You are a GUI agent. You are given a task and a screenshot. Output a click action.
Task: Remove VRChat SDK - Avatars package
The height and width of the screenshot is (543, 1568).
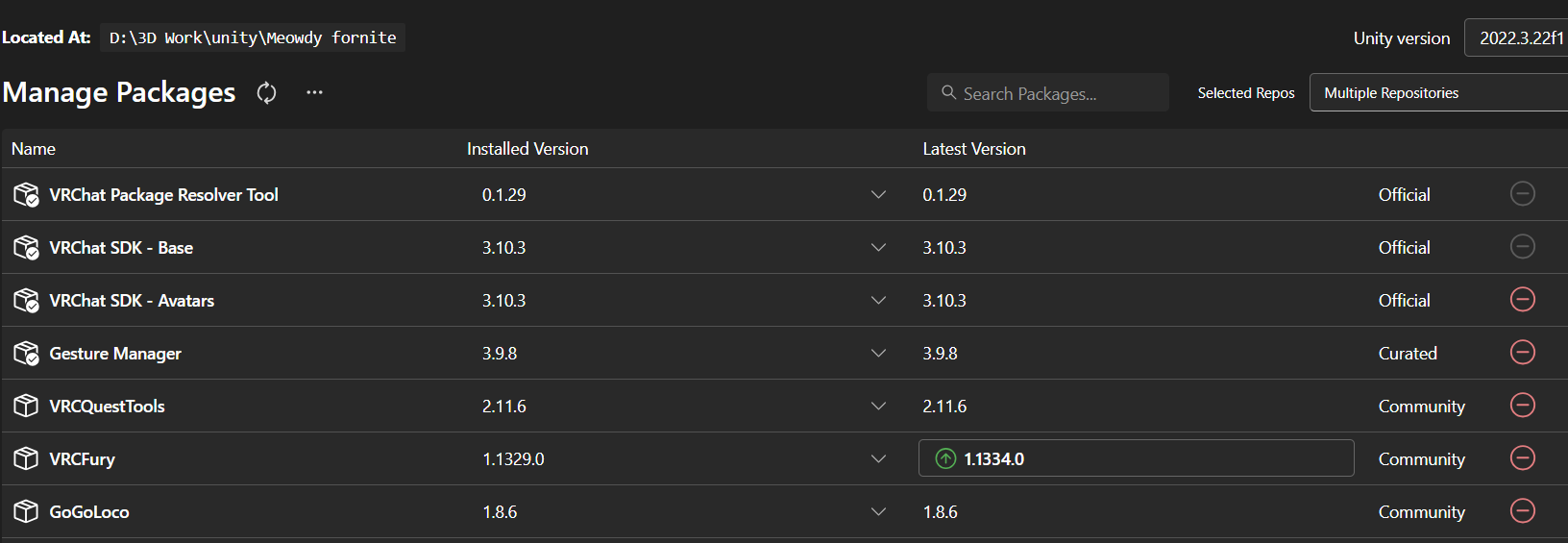pyautogui.click(x=1523, y=299)
